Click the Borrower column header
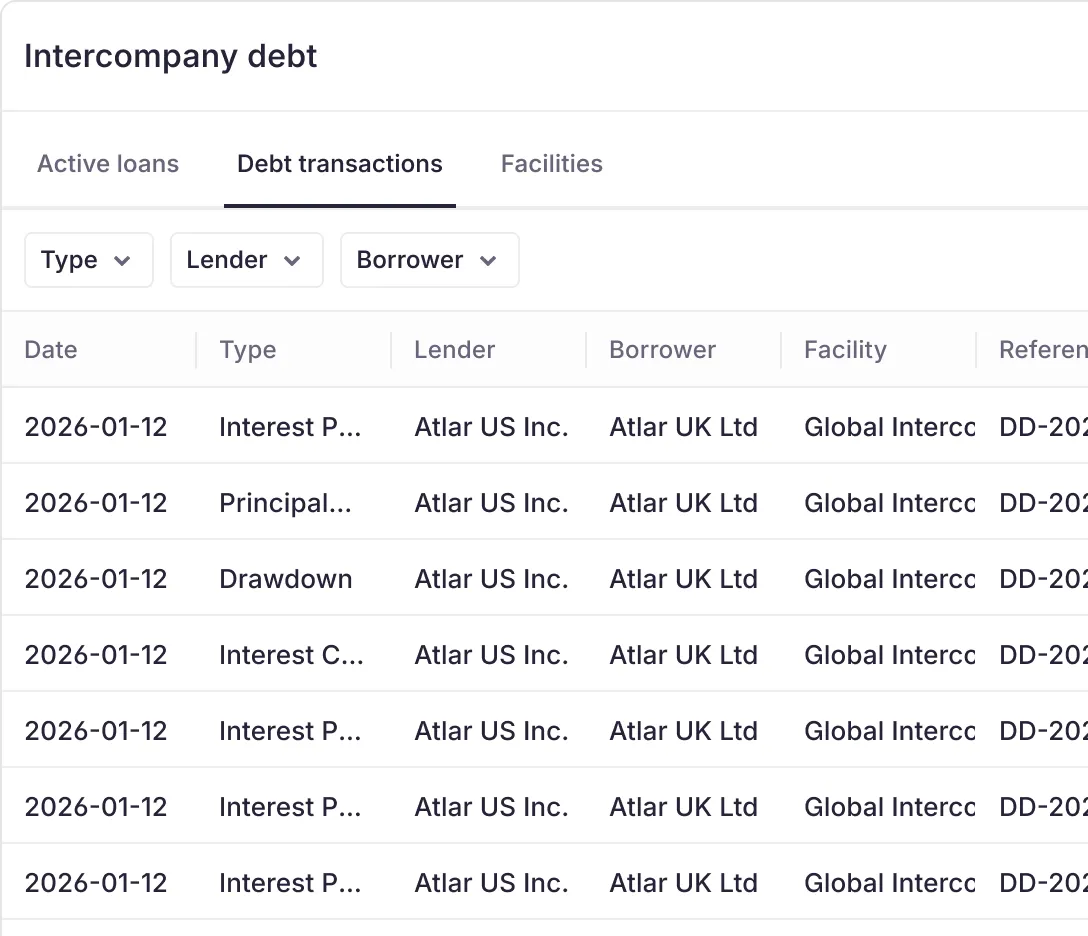Viewport: 1088px width, 936px height. coord(662,350)
